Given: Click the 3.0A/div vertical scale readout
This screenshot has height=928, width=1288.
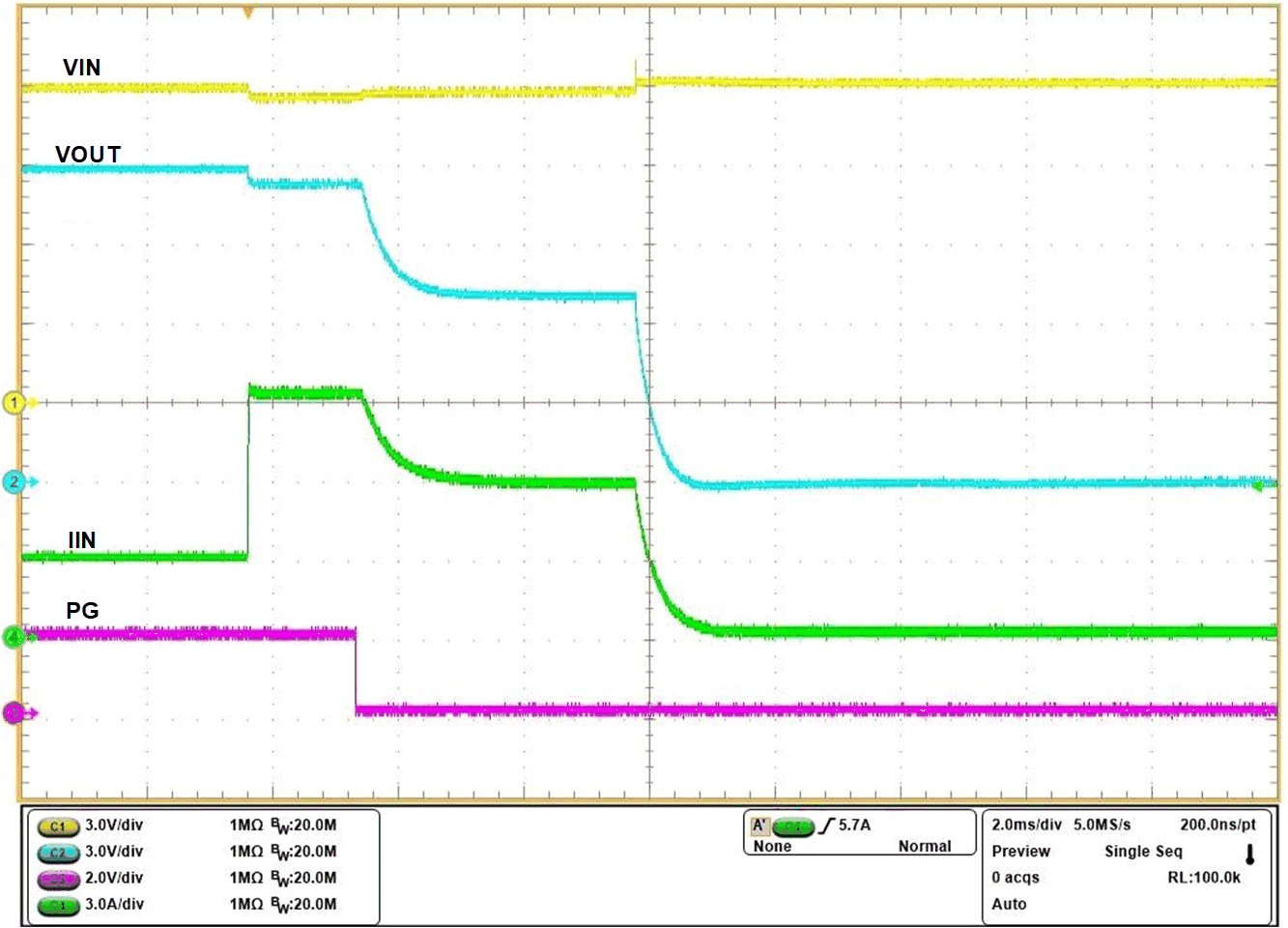Looking at the screenshot, I should tap(114, 905).
